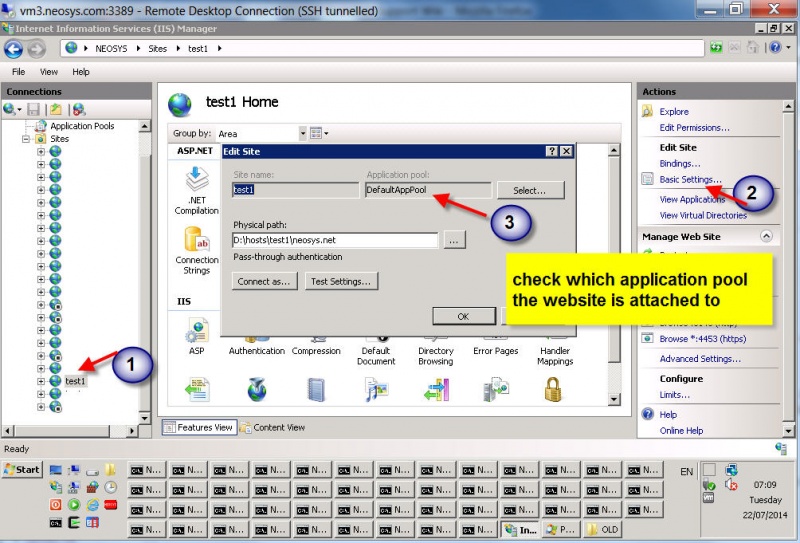The image size is (800, 543).
Task: Click OK in Edit Site dialog
Action: click(x=463, y=316)
